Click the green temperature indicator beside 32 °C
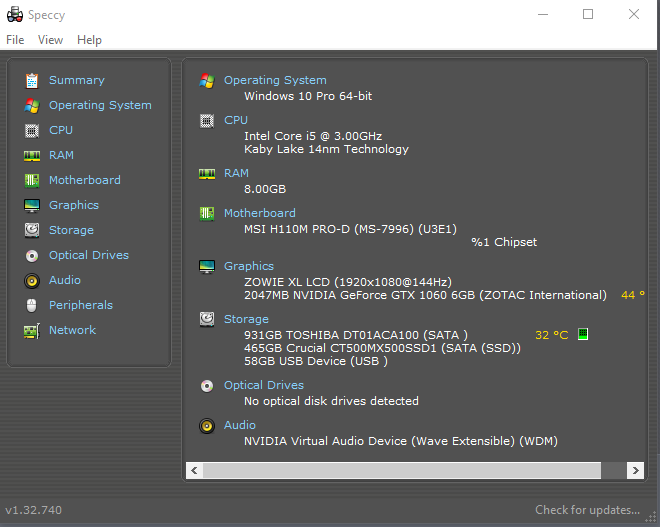 pos(583,334)
